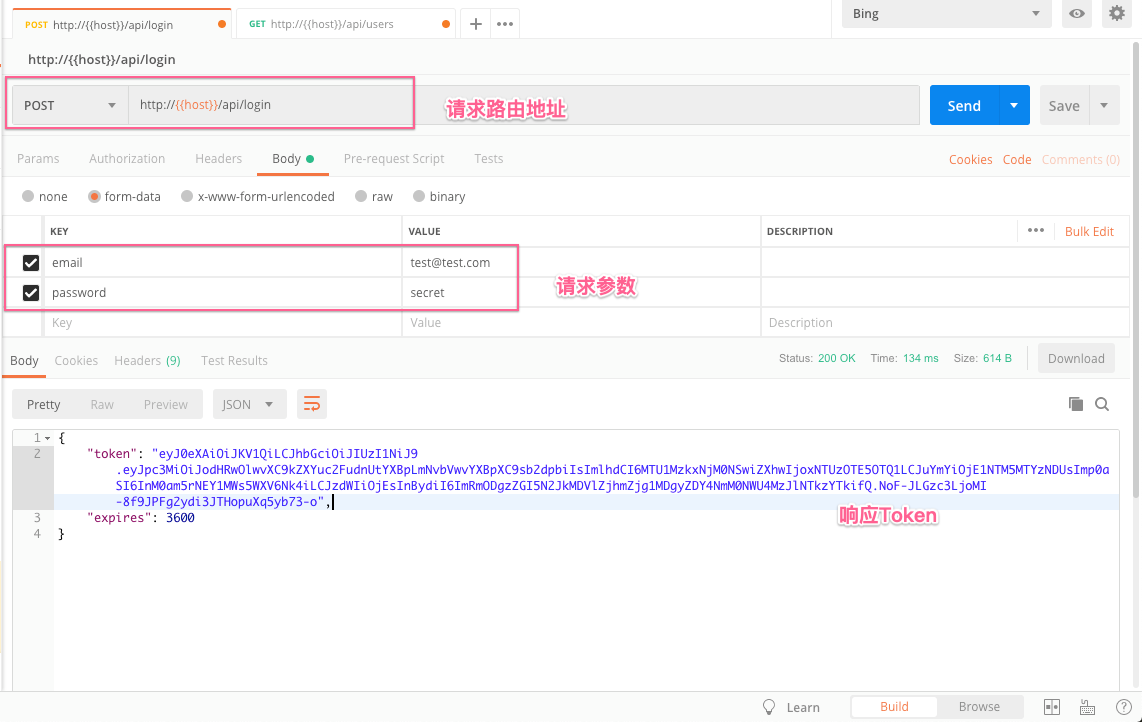This screenshot has height=722, width=1142.
Task: Click the expires 3600 value
Action: pos(180,517)
